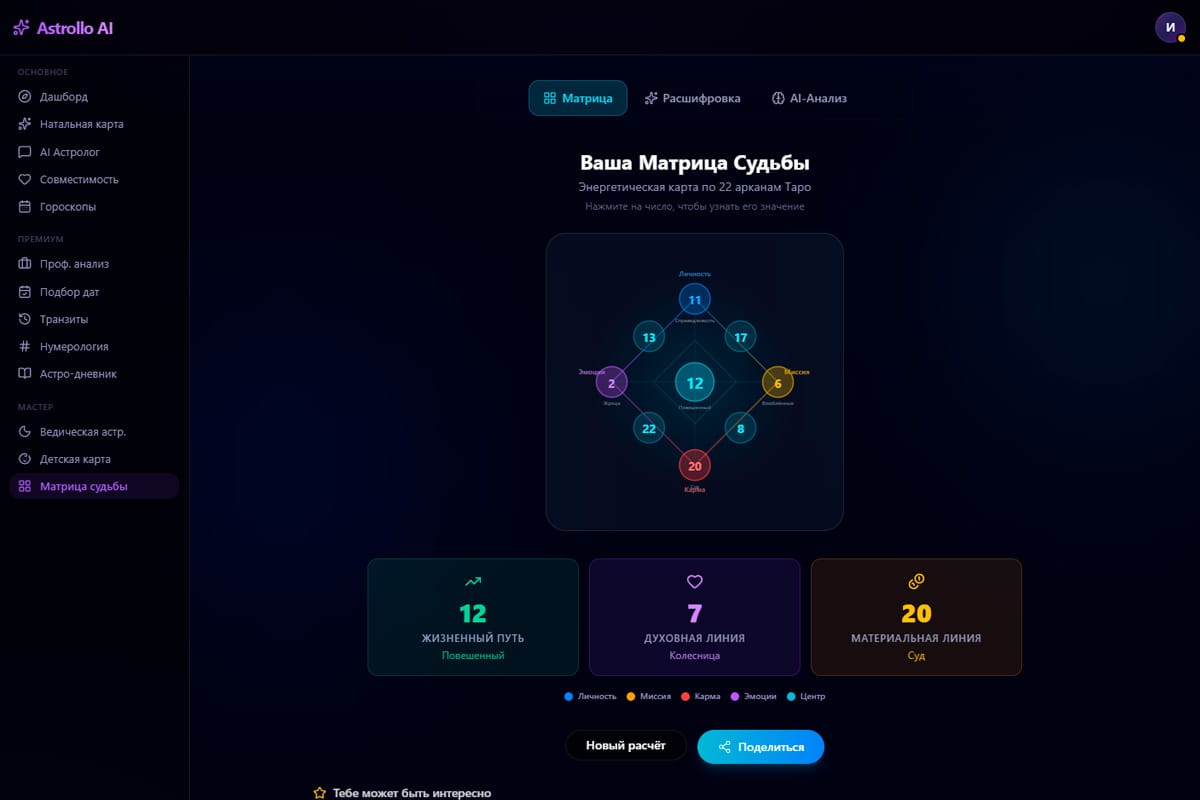Screen dimensions: 1200x800
Task: Open the Жизненный путь 12 card
Action: [472, 616]
